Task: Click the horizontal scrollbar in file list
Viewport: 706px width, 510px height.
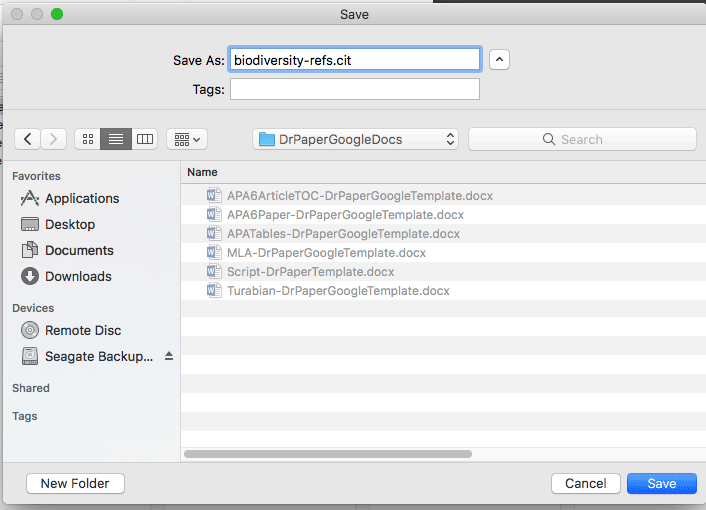Action: tap(328, 454)
